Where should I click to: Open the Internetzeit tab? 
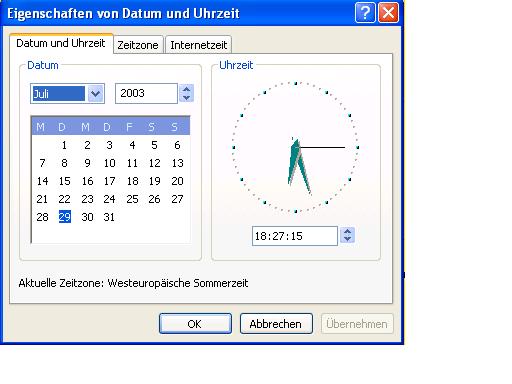199,45
